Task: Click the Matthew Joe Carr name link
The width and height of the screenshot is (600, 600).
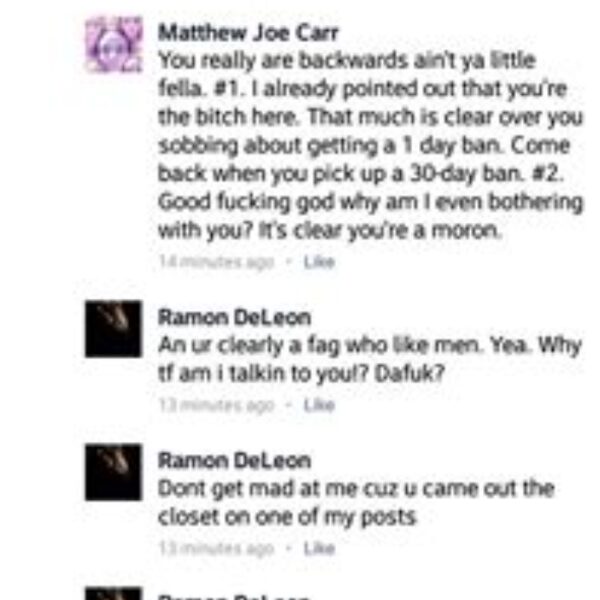Action: tap(248, 33)
